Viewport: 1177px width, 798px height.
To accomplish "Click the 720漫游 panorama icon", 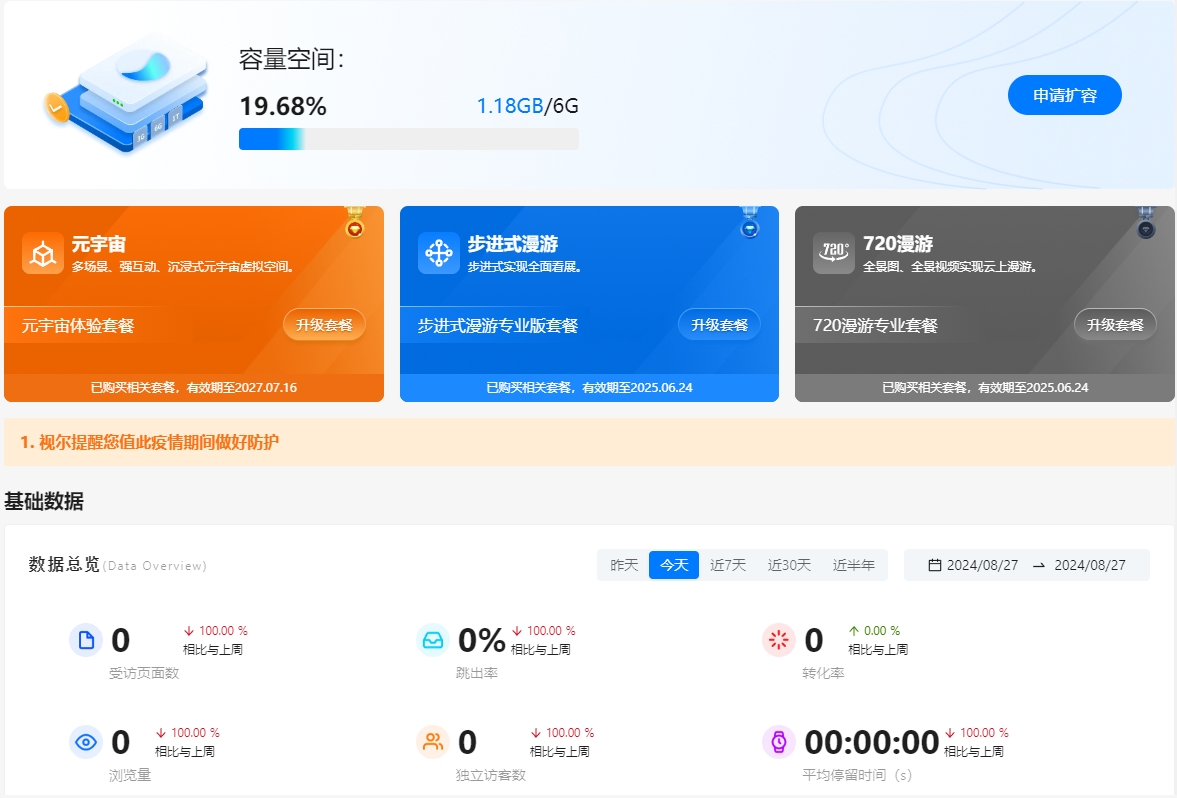I will (833, 252).
